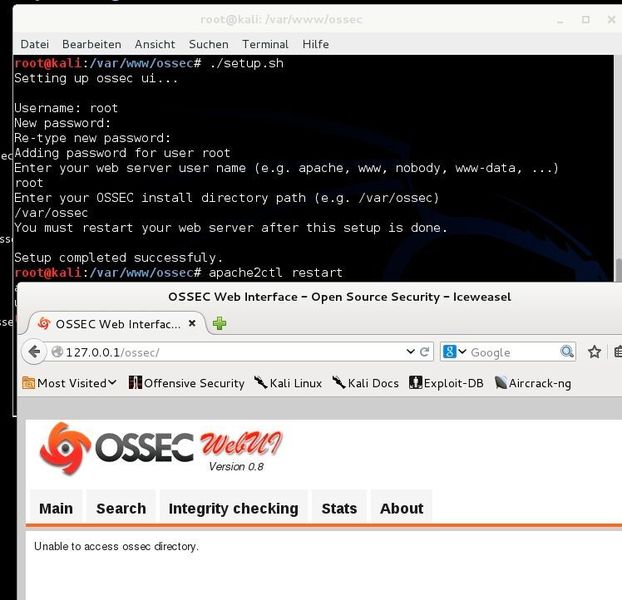Screen dimensions: 622x600
Task: Open the Suchen menu in terminal
Action: [209, 44]
